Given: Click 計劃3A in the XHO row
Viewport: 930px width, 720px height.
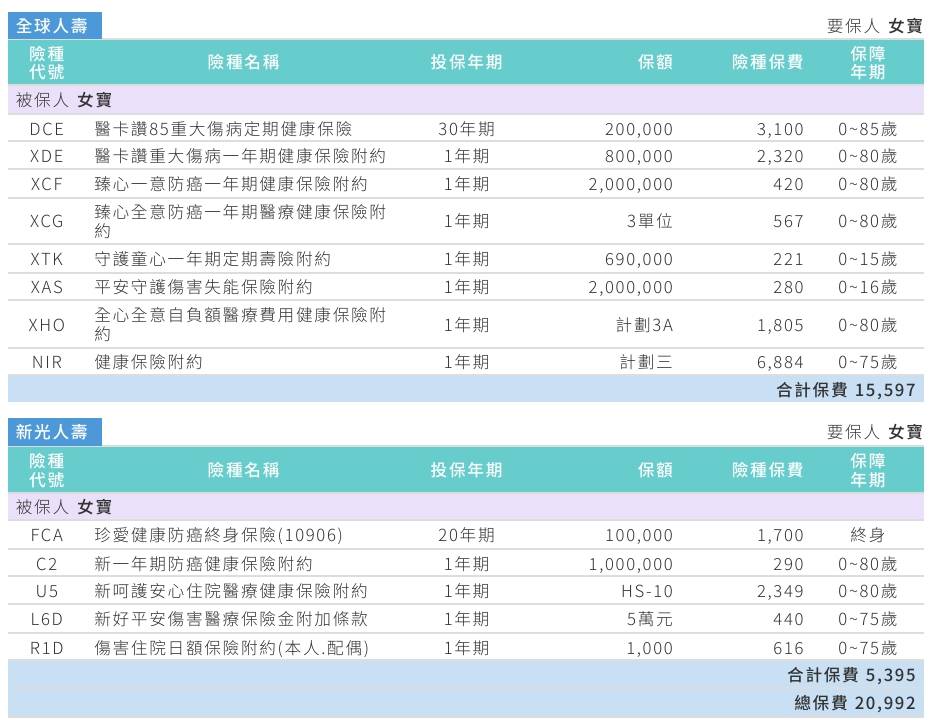Looking at the screenshot, I should (x=644, y=325).
